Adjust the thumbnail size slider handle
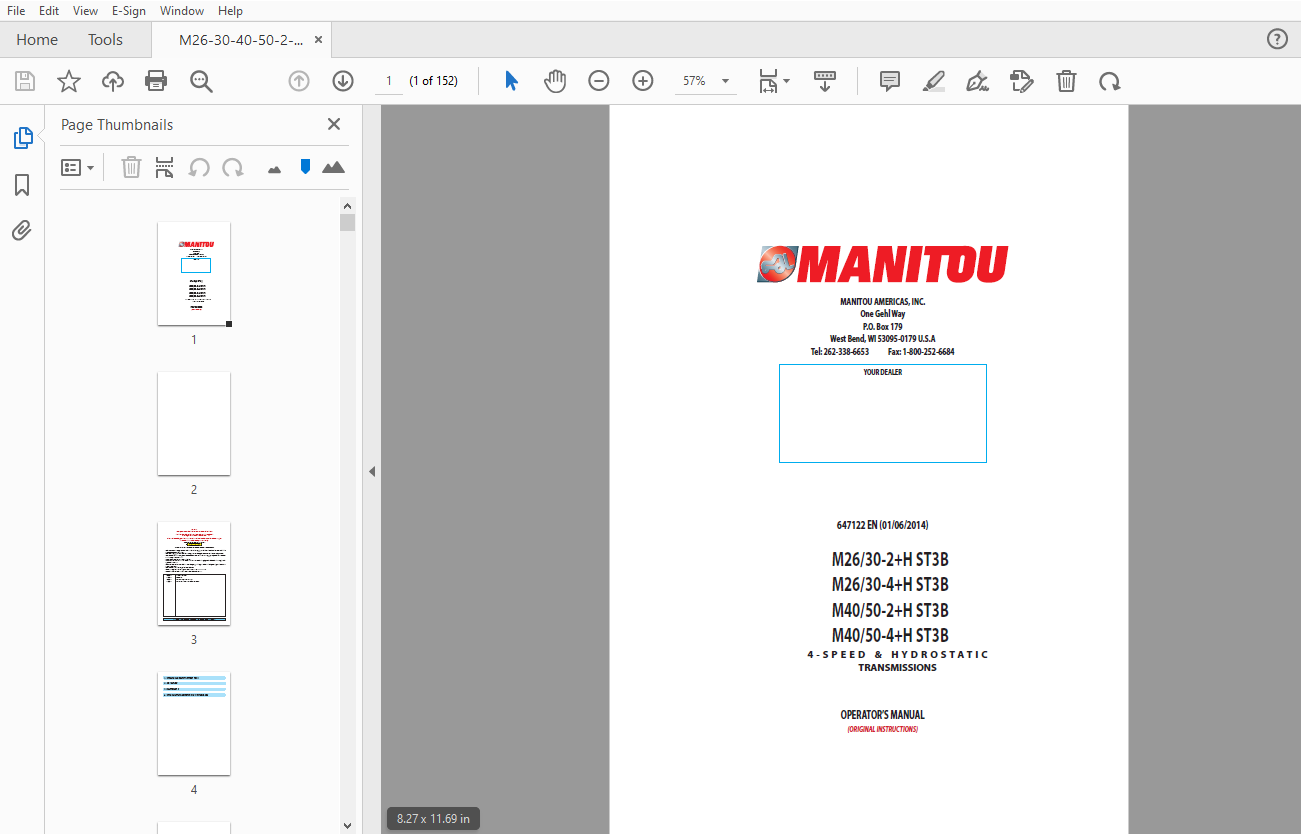Image resolution: width=1301 pixels, height=834 pixels. tap(305, 166)
